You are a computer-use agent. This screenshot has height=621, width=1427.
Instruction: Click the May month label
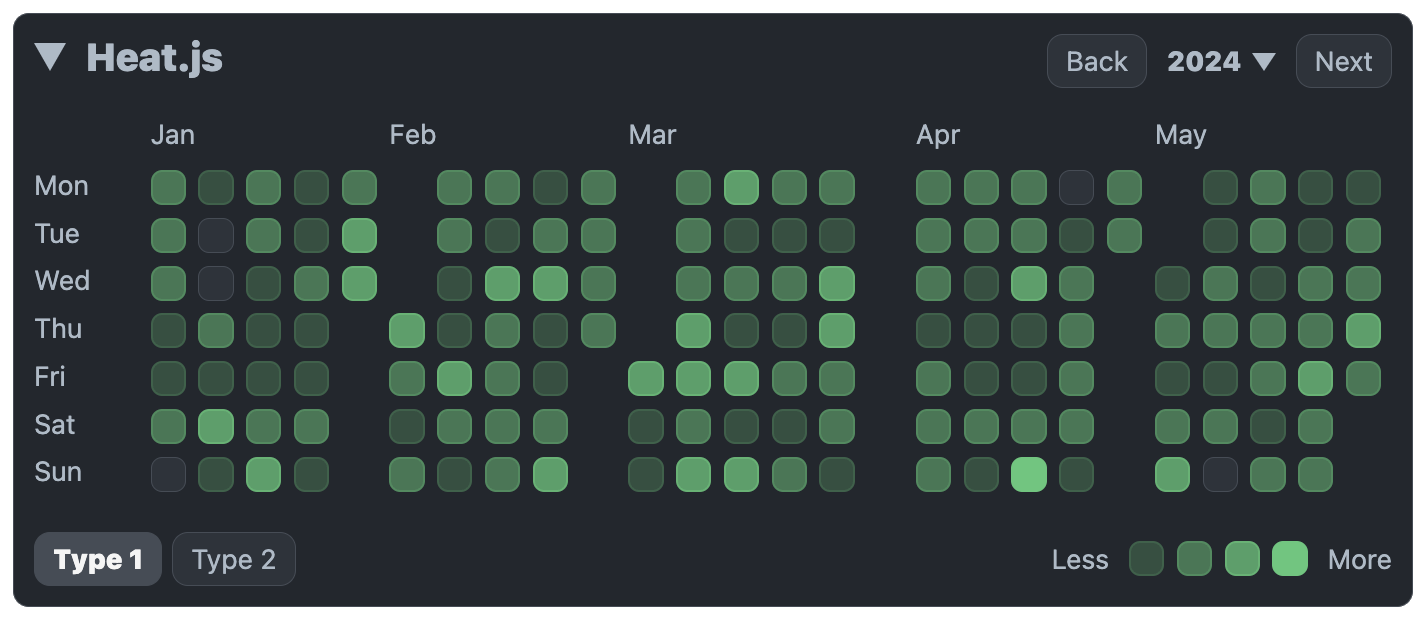pos(1181,135)
